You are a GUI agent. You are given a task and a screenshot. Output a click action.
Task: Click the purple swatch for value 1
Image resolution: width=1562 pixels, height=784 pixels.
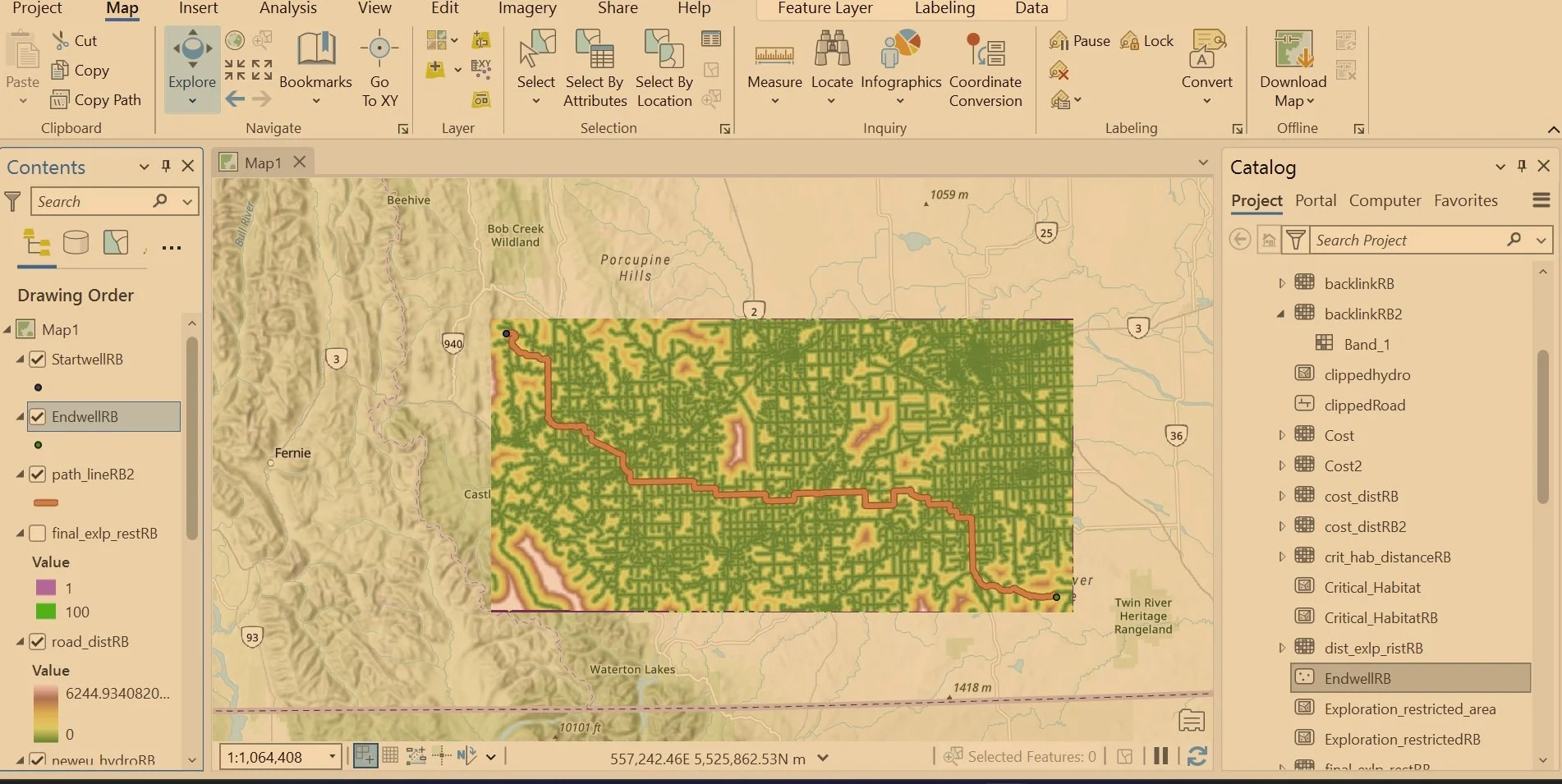pyautogui.click(x=46, y=588)
